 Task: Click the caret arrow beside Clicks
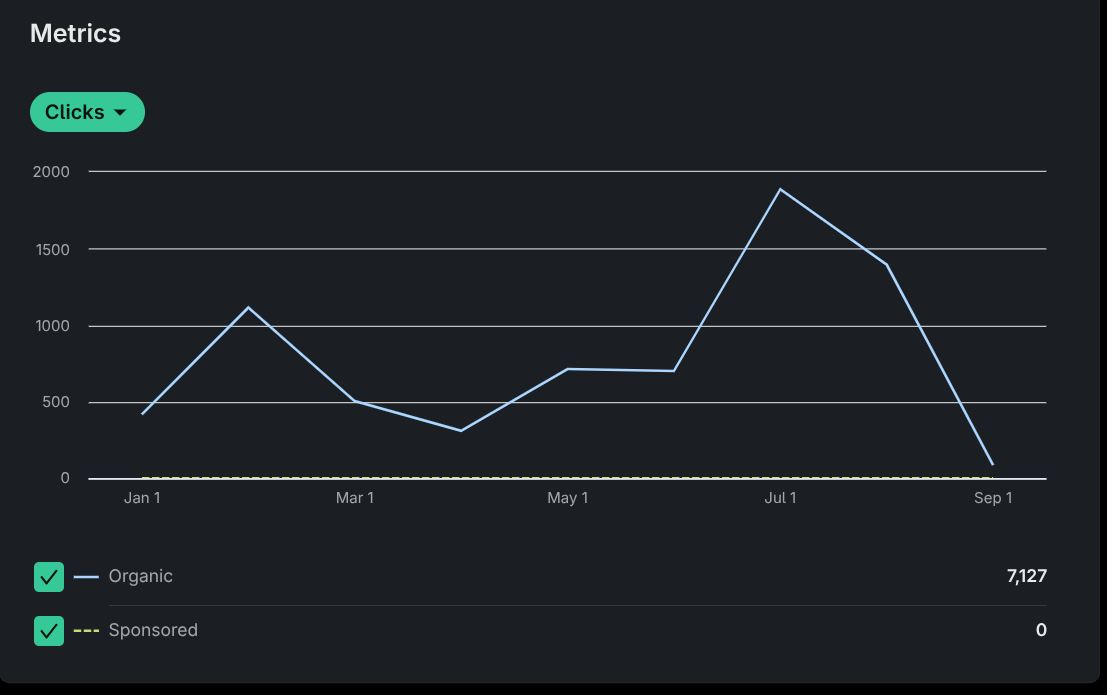click(x=121, y=113)
